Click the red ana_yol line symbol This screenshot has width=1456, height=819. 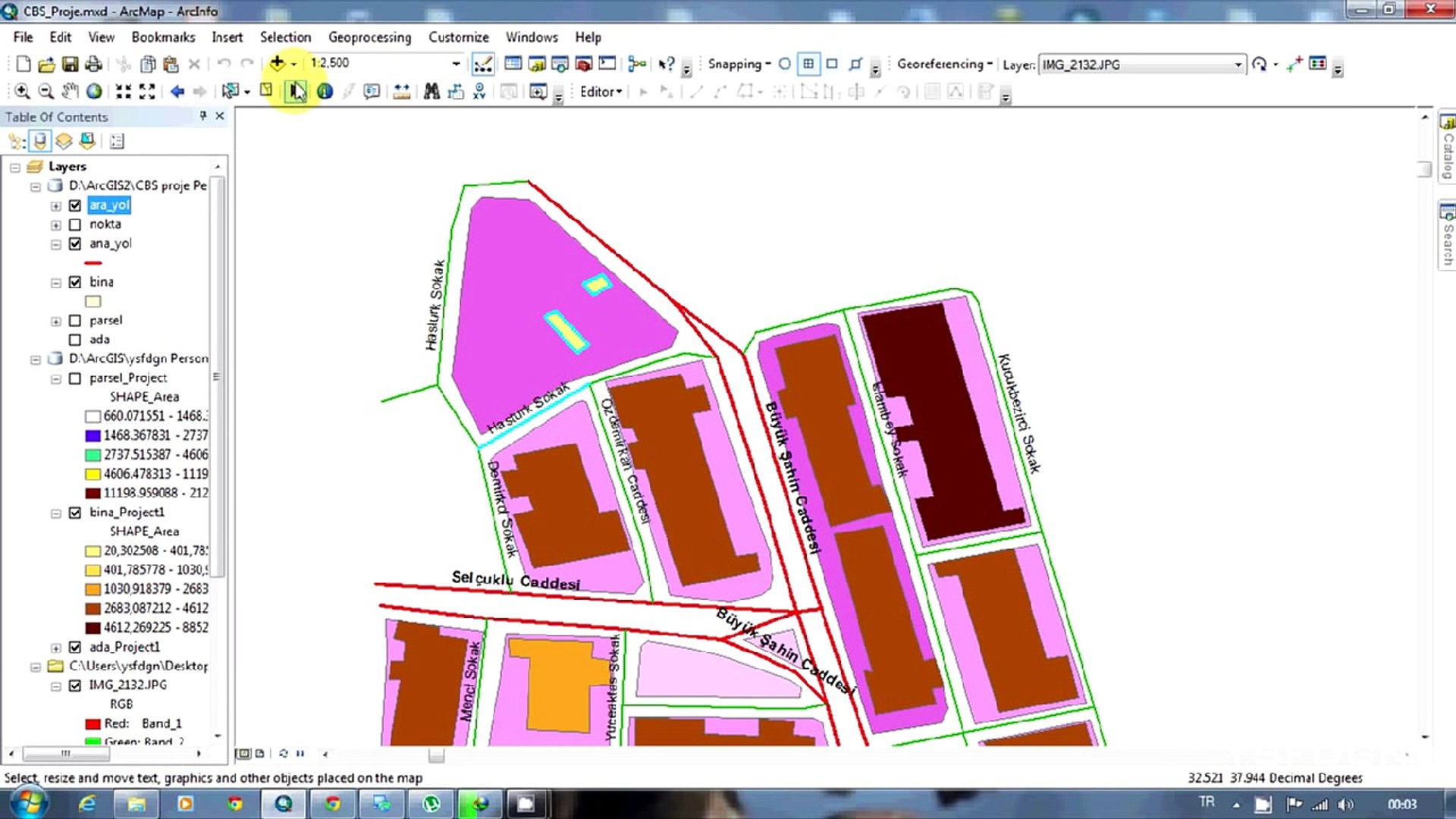tap(93, 263)
